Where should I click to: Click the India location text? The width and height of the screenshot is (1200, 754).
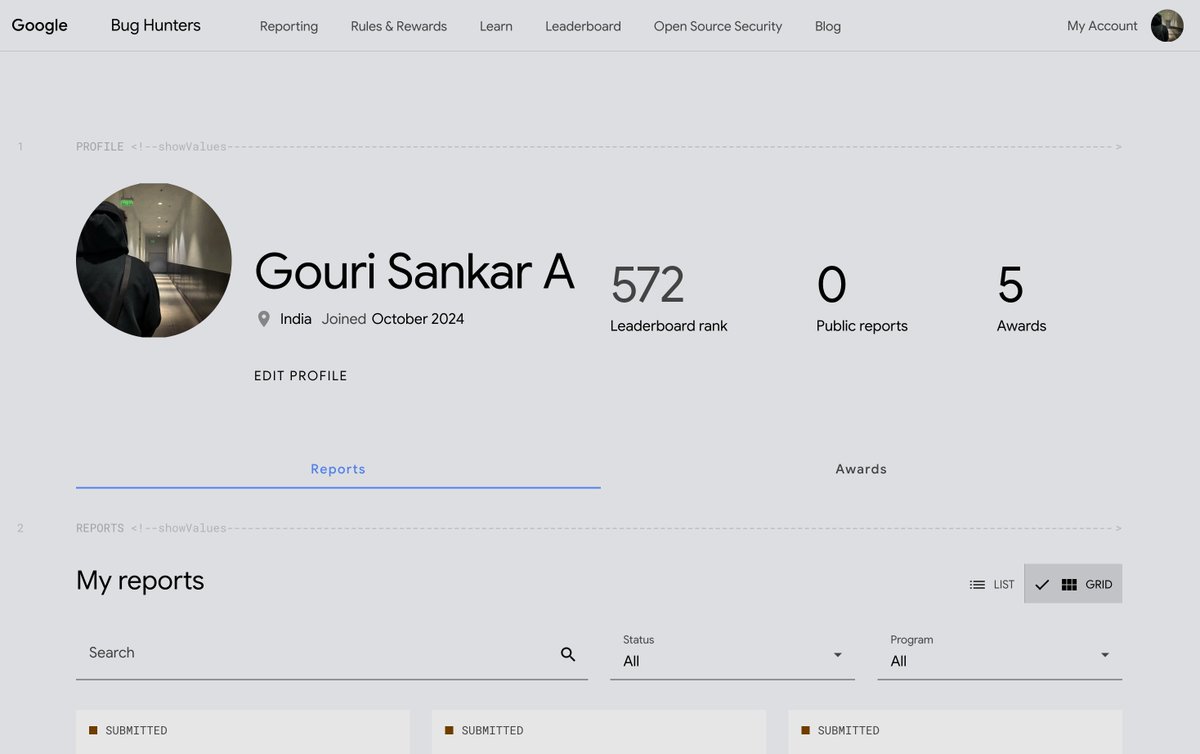tap(296, 319)
